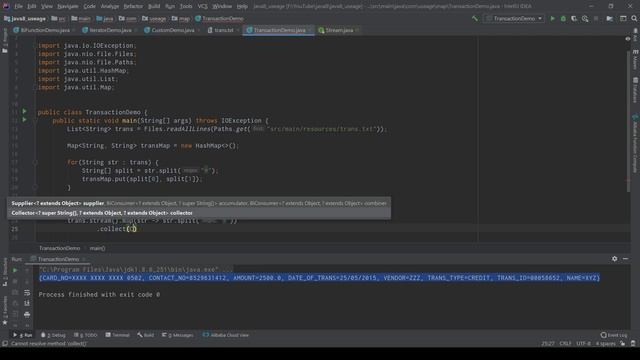Image resolution: width=640 pixels, height=360 pixels.
Task: Open the Project Structure toolbar icon
Action: (x=609, y=18)
